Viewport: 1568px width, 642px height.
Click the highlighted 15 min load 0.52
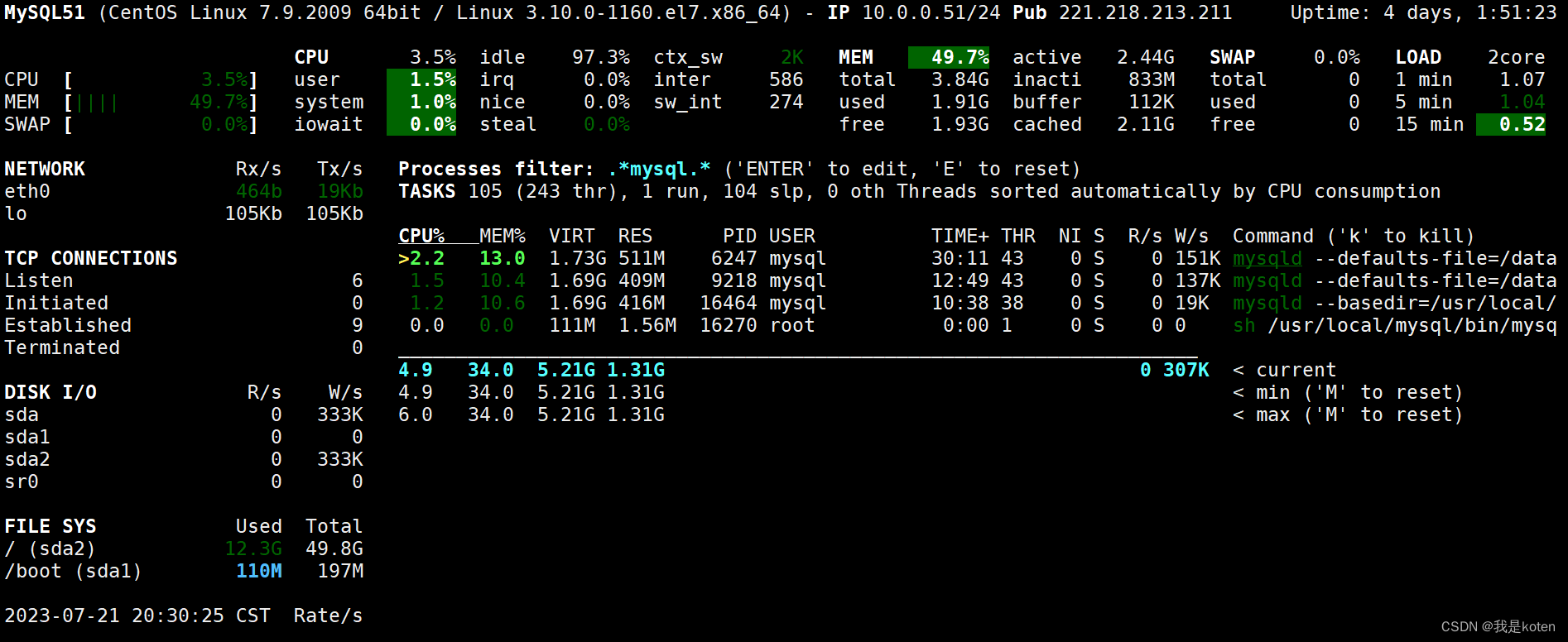point(1511,125)
